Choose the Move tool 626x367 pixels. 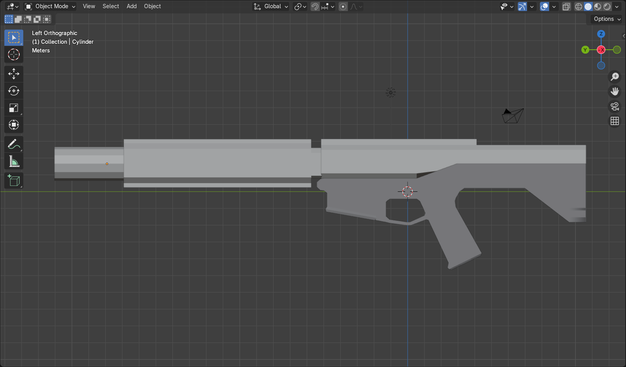14,73
